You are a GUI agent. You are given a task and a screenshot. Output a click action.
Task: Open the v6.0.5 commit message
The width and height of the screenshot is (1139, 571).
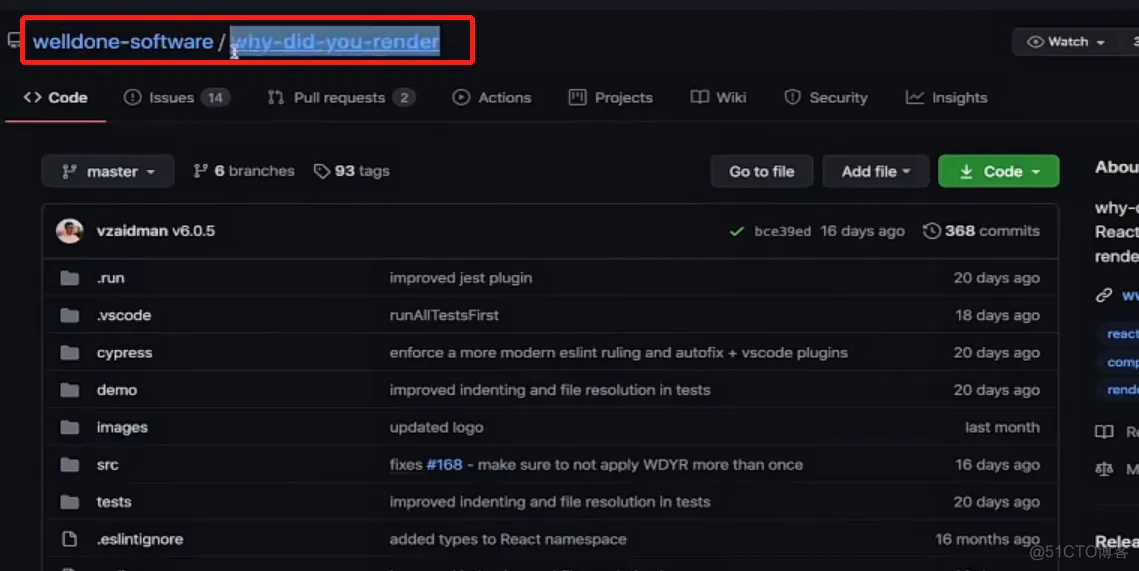pyautogui.click(x=193, y=231)
